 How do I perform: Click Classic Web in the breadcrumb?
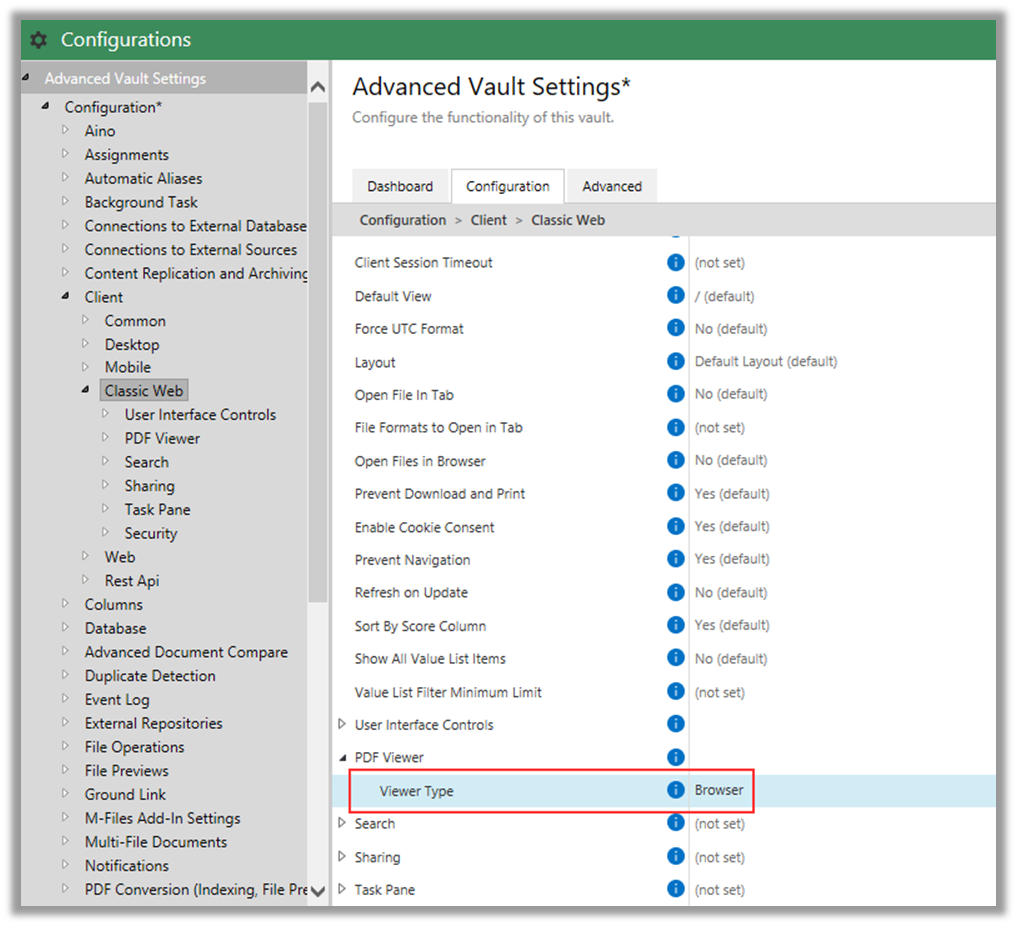click(x=568, y=220)
